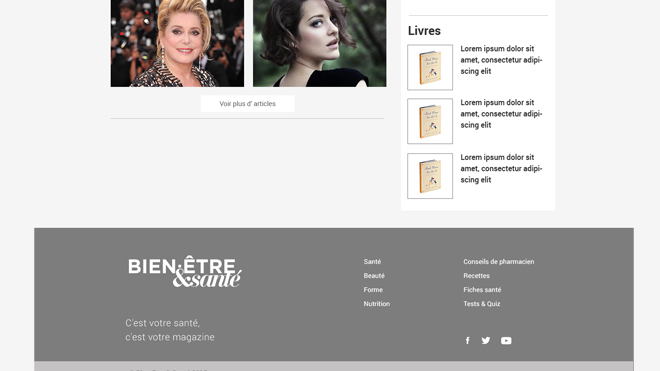Open the 'Tests & Quiz' link

click(482, 304)
